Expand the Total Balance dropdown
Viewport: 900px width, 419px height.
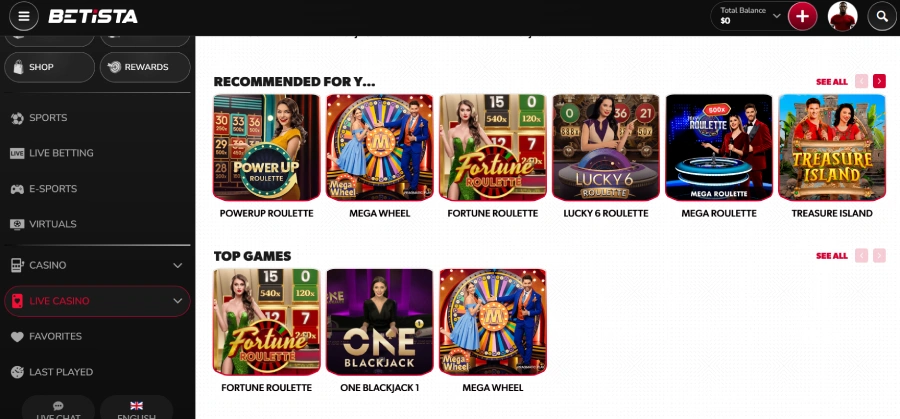pos(777,16)
